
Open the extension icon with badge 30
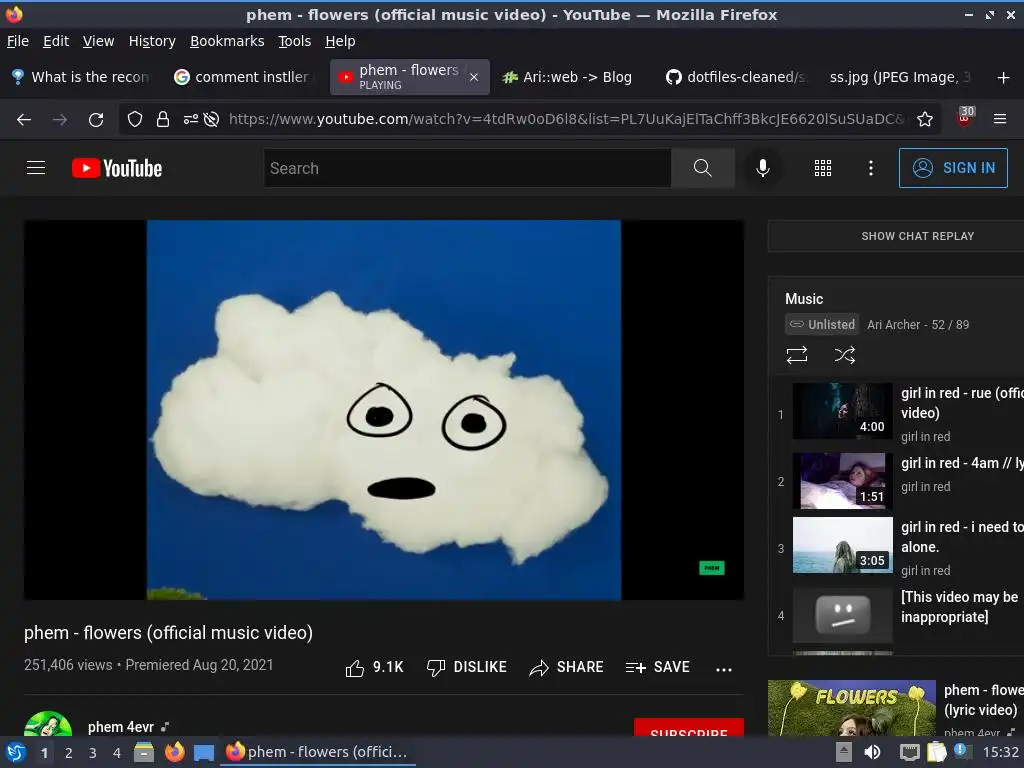coord(965,116)
